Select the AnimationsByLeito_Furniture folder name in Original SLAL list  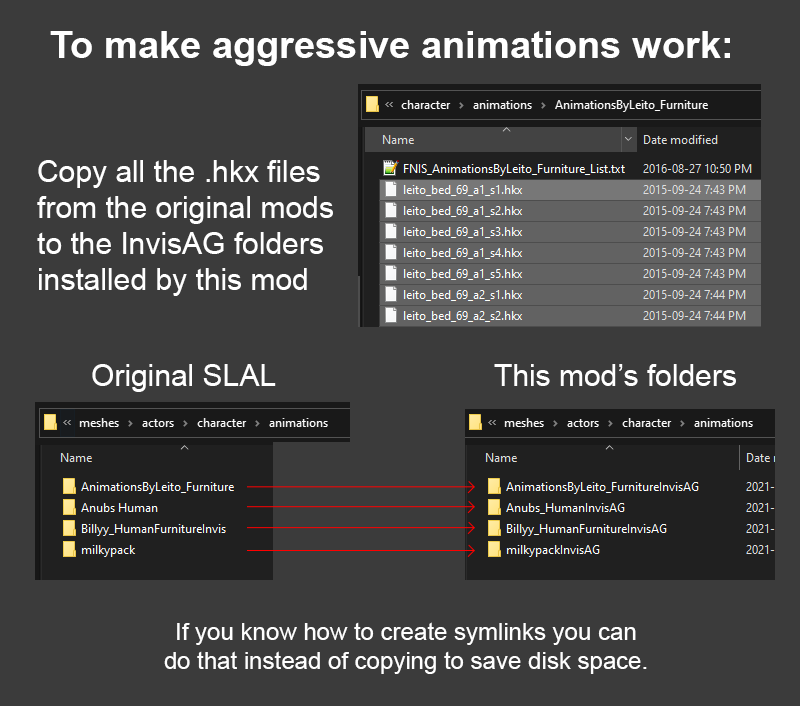[x=158, y=487]
